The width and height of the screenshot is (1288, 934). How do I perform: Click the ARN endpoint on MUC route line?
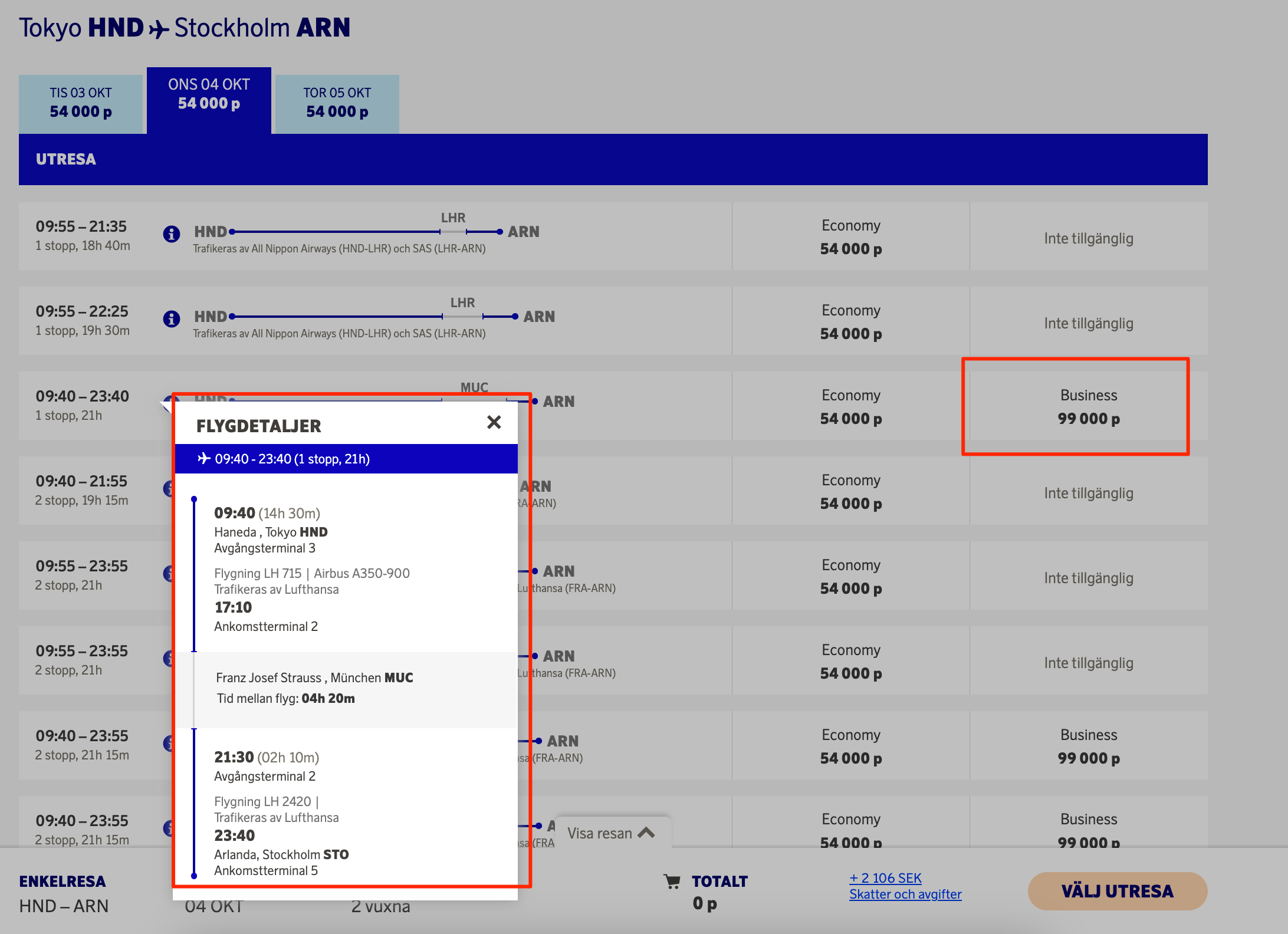pyautogui.click(x=558, y=402)
